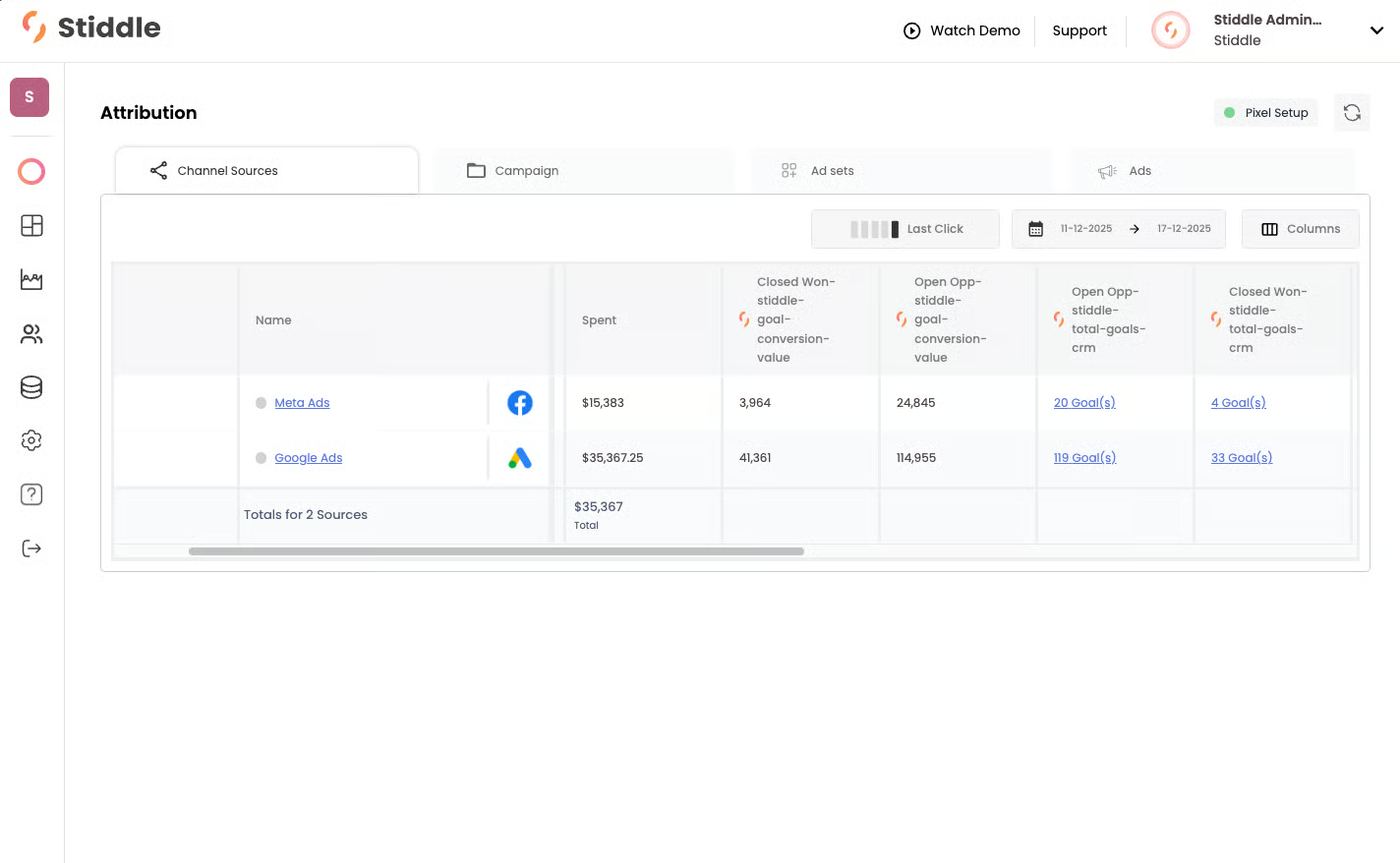
Task: Switch to the Ads tab
Action: pos(1213,171)
